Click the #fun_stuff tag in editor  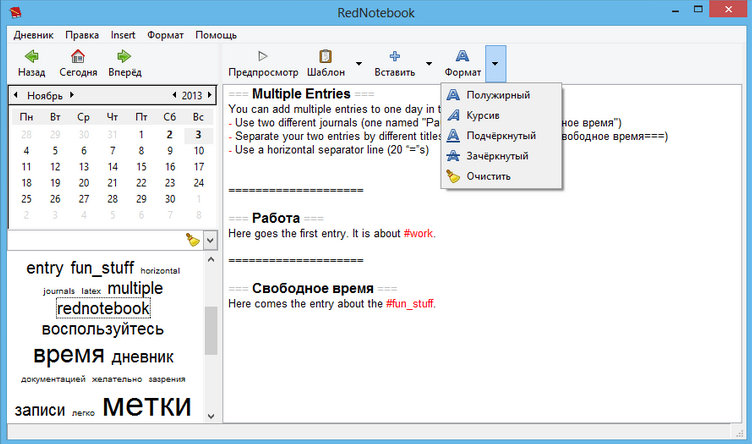point(410,304)
